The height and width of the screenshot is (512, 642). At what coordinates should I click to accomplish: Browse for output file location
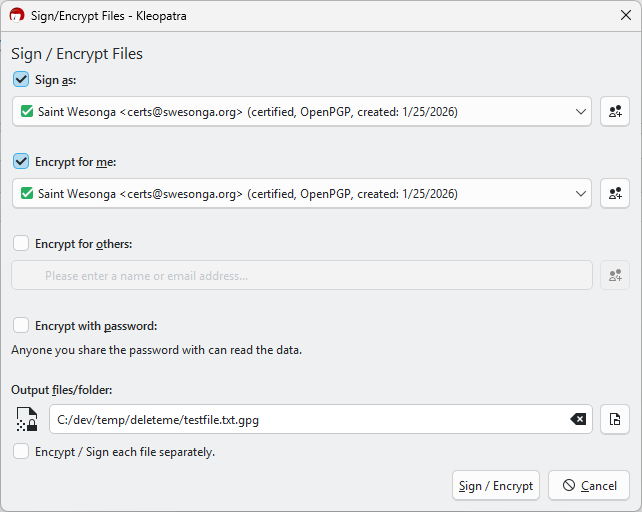click(x=614, y=420)
